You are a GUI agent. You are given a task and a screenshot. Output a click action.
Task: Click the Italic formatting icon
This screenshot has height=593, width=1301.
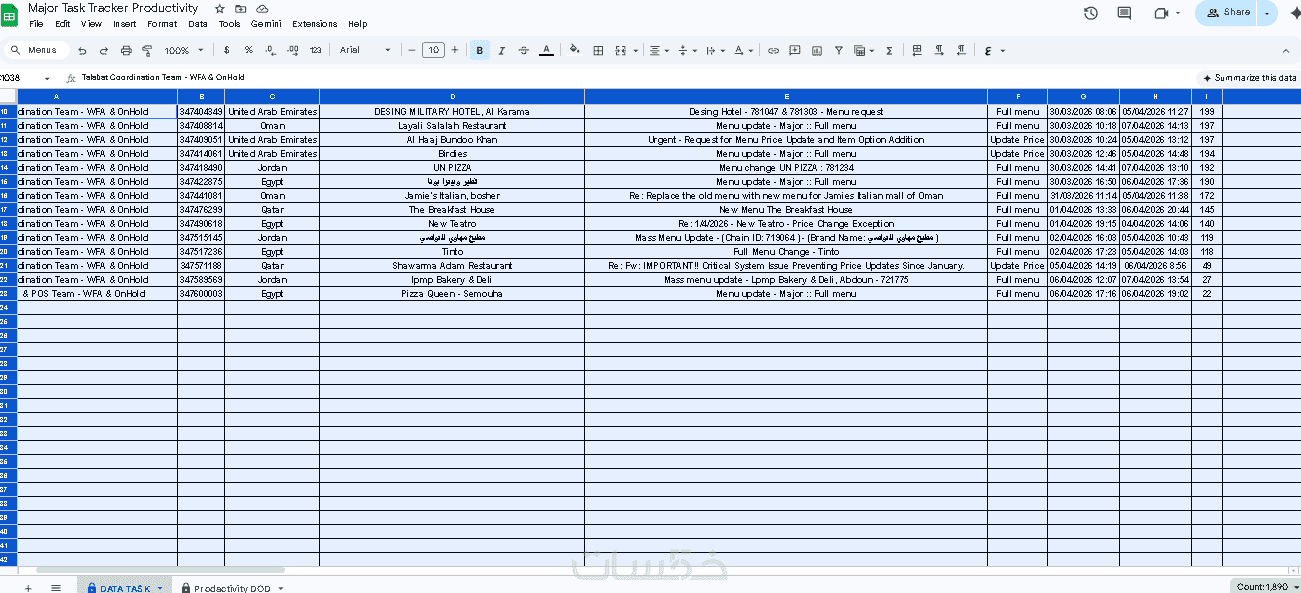click(x=502, y=50)
